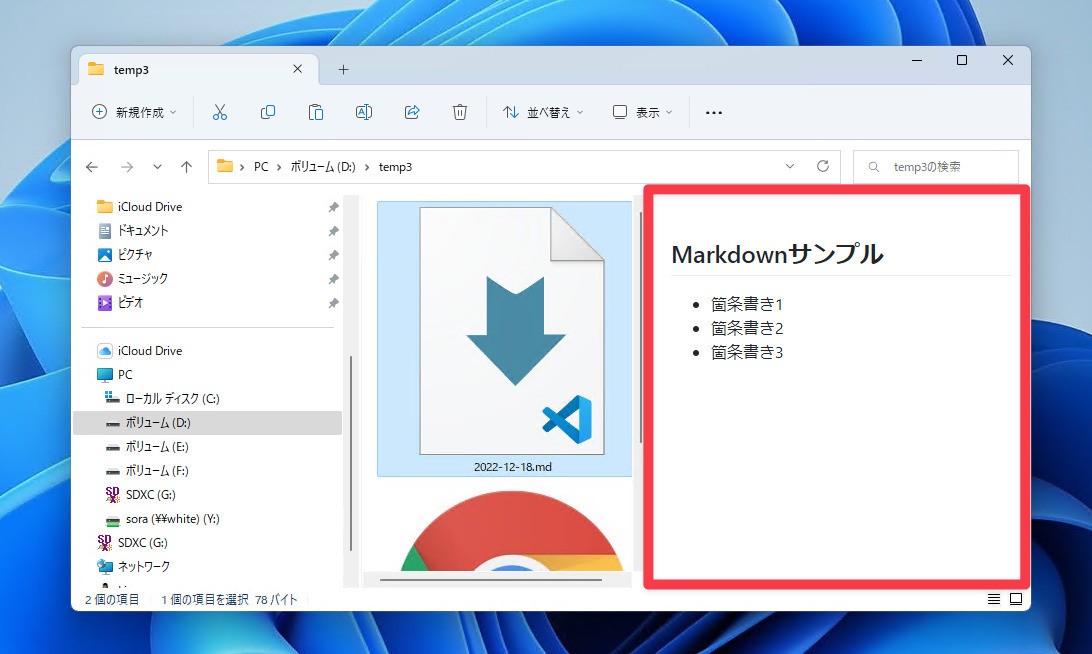
Task: Click ボリューム (D:) in the breadcrumb
Action: [x=322, y=167]
